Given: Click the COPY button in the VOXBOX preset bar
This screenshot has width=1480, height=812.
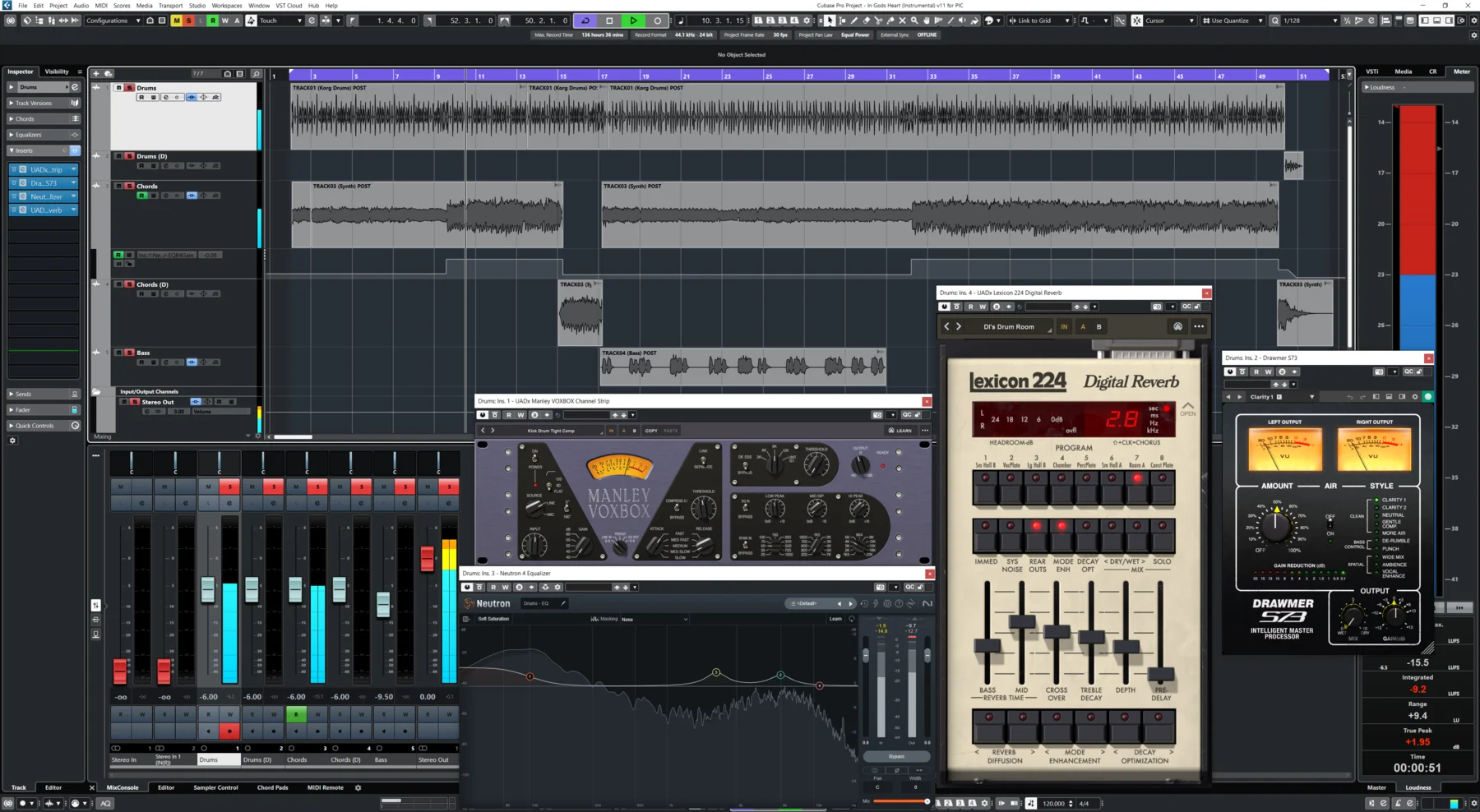Looking at the screenshot, I should coord(652,430).
